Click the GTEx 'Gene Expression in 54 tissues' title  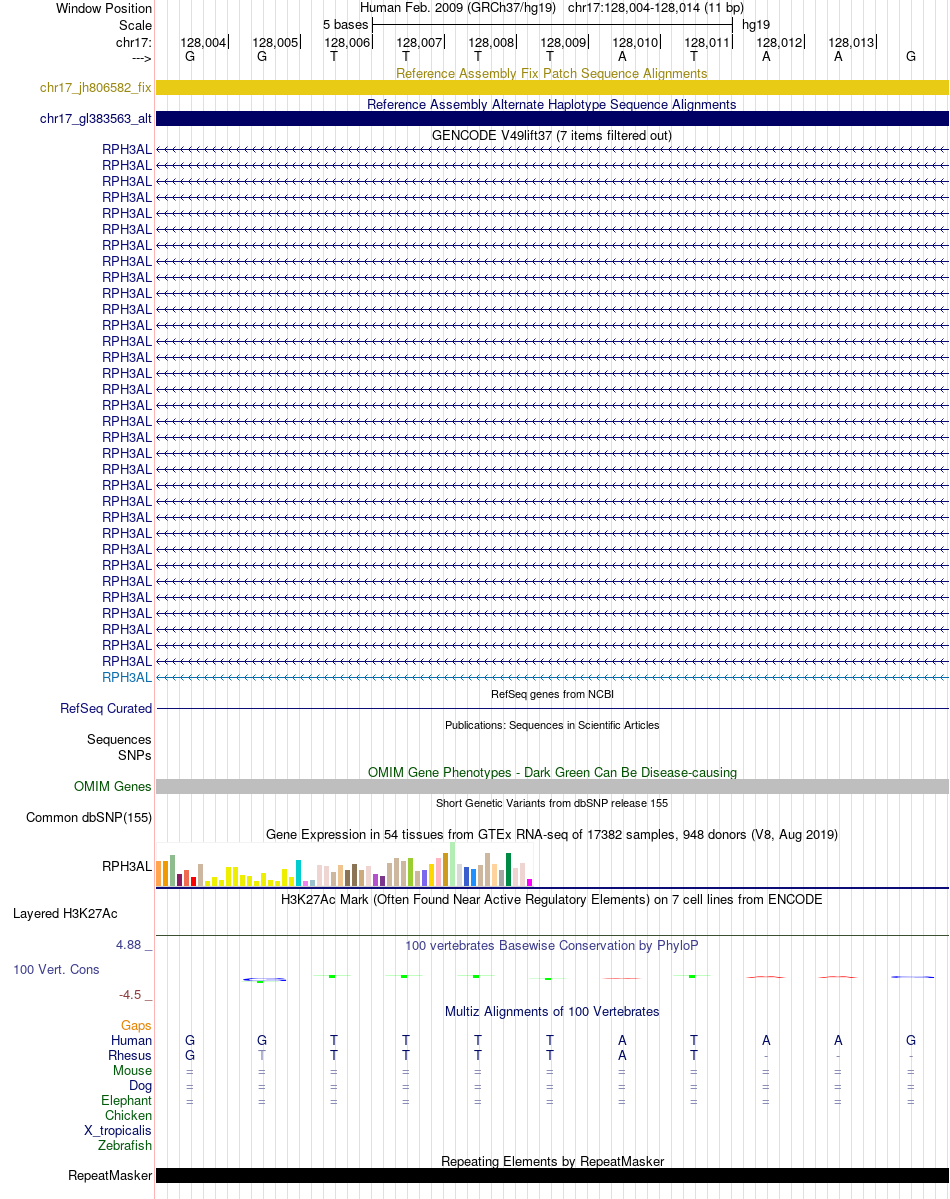point(551,834)
